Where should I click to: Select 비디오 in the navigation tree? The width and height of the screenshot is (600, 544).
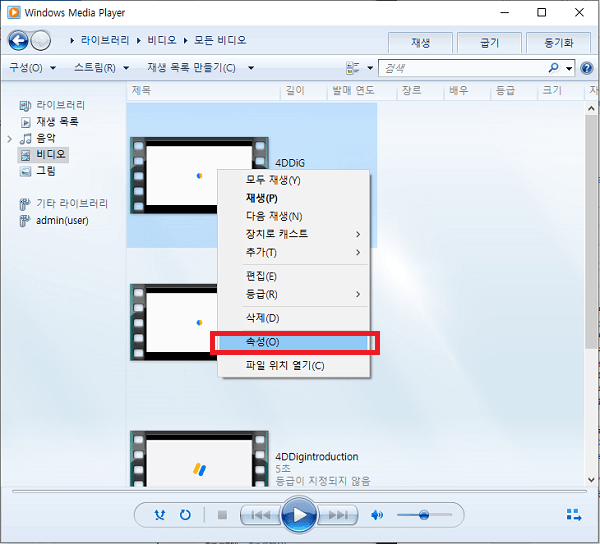[51, 155]
